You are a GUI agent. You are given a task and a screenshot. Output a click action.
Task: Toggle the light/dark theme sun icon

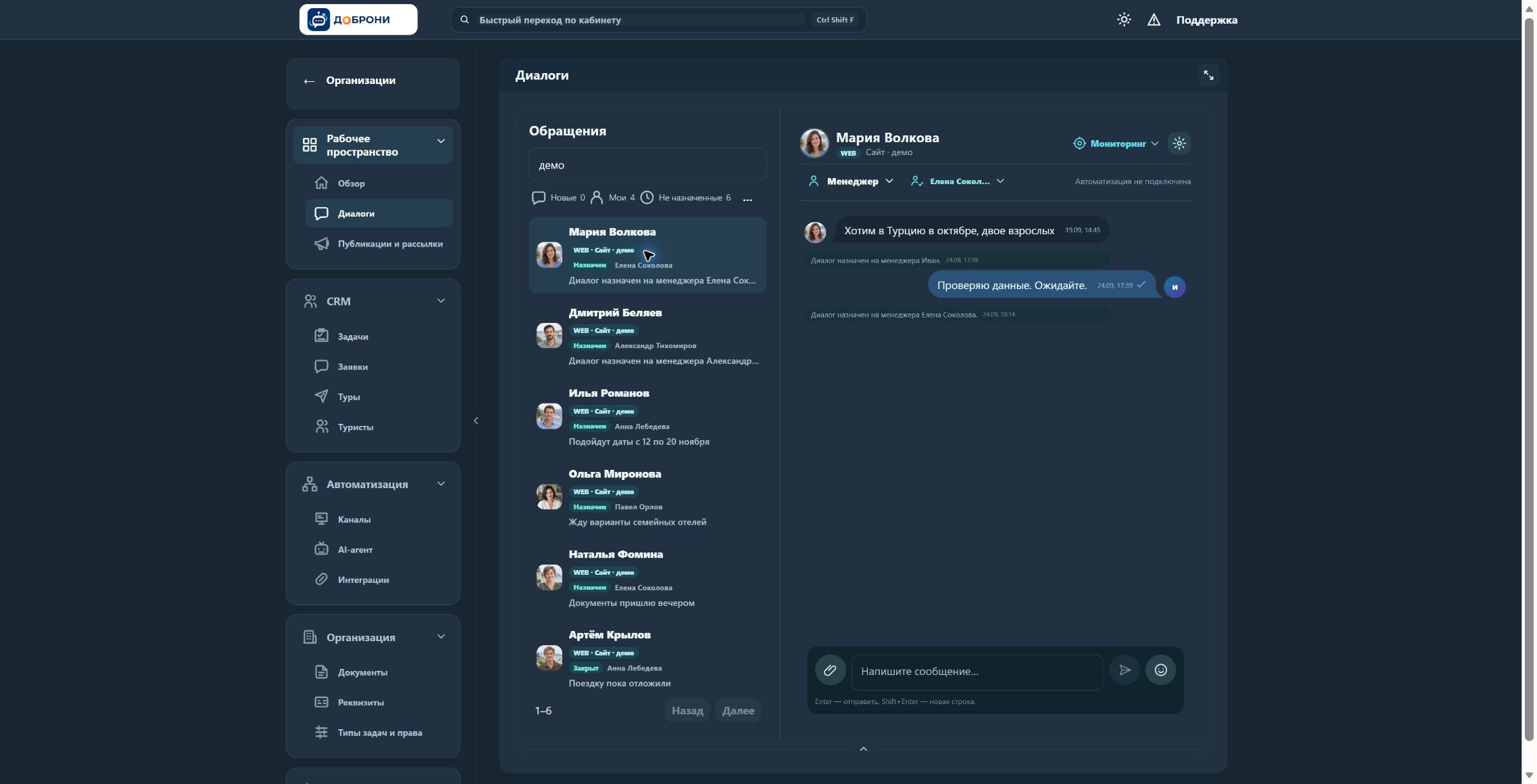(x=1124, y=20)
